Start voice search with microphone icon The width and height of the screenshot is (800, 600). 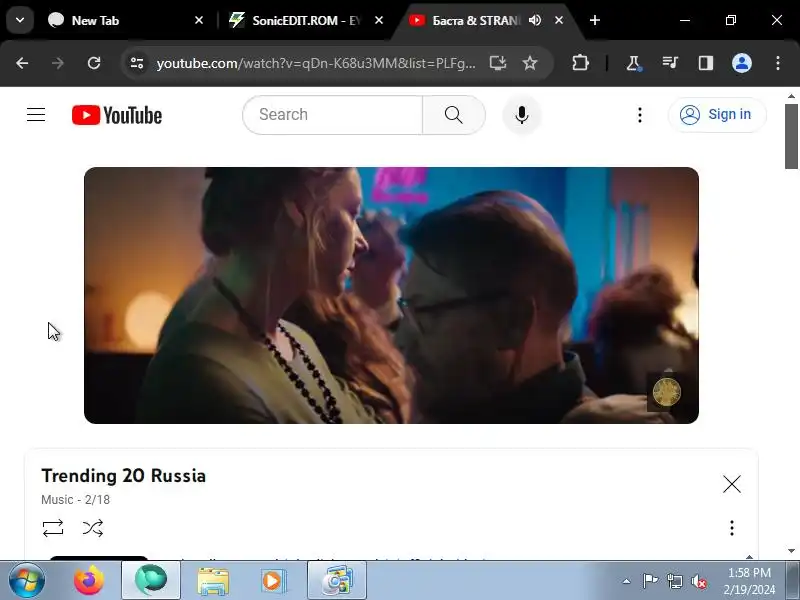(x=521, y=115)
